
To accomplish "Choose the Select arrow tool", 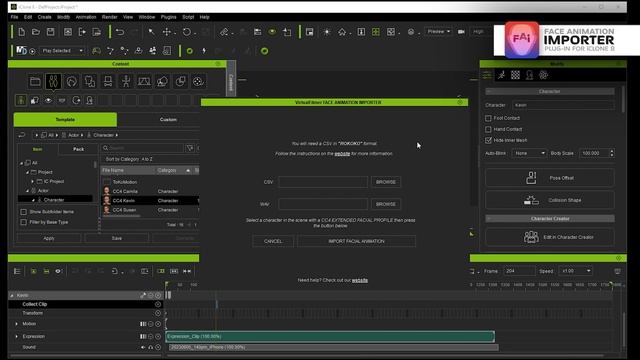I will (x=151, y=32).
